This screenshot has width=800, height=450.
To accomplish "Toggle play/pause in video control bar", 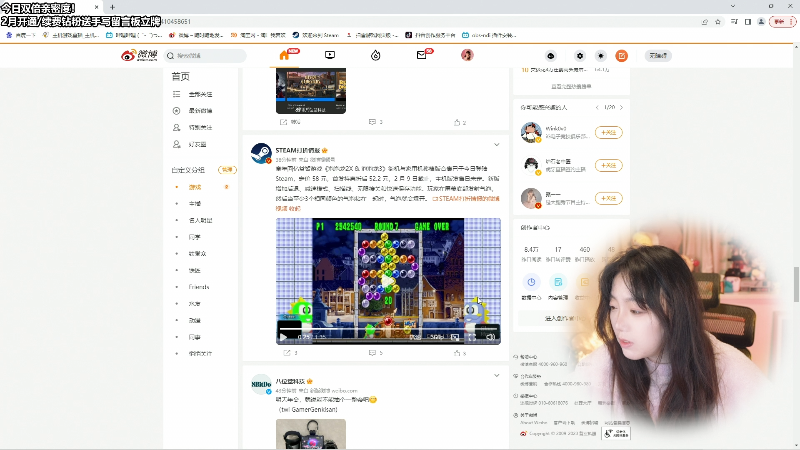I will coord(284,337).
